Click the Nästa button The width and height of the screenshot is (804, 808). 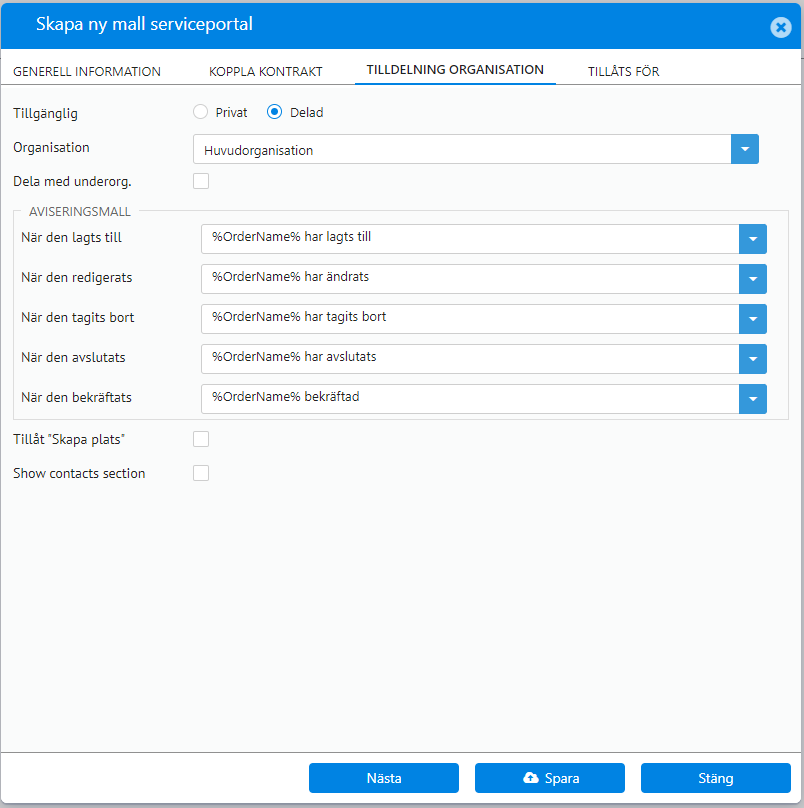384,778
